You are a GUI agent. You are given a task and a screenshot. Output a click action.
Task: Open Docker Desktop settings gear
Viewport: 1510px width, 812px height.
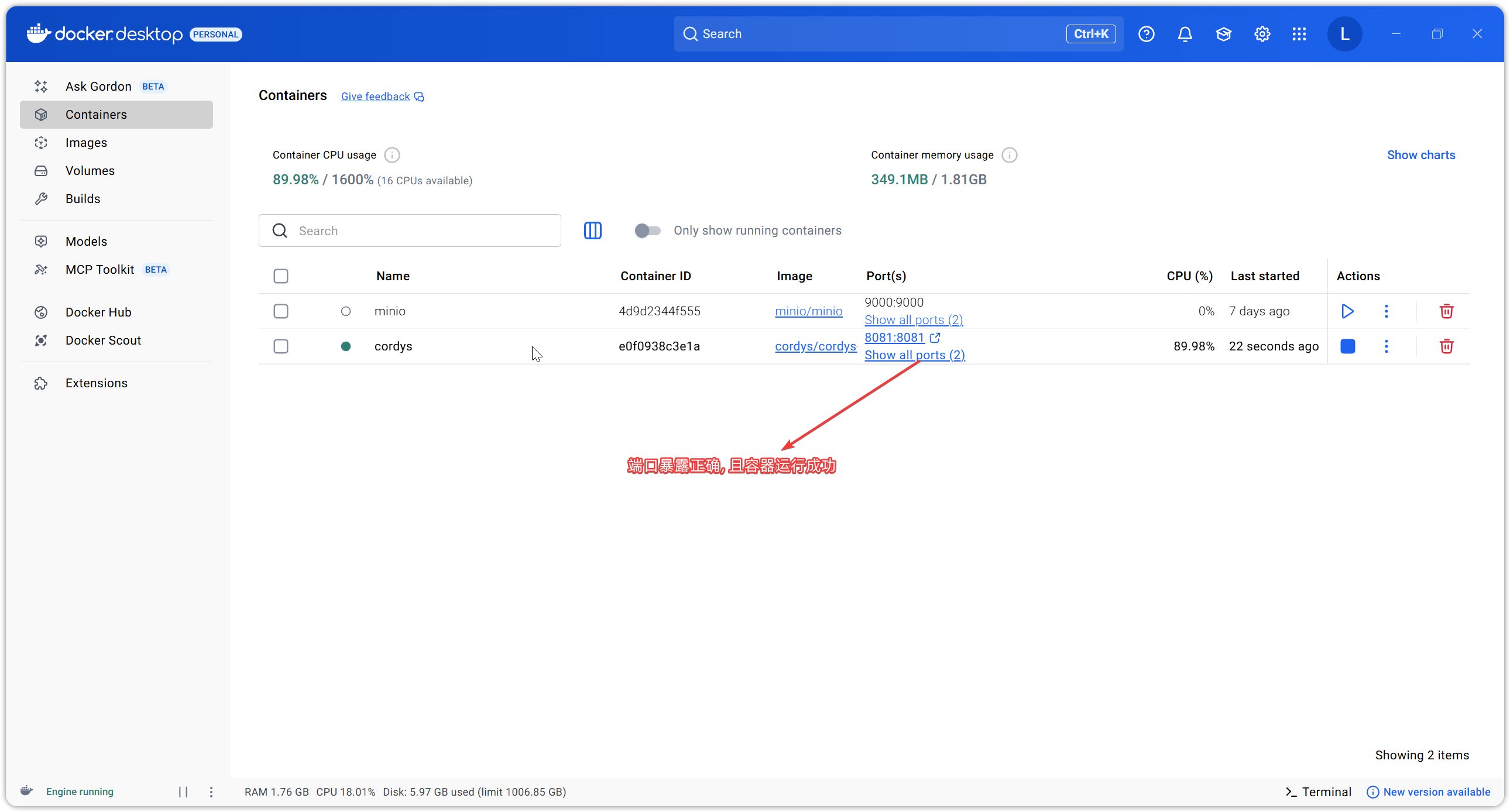[1261, 34]
